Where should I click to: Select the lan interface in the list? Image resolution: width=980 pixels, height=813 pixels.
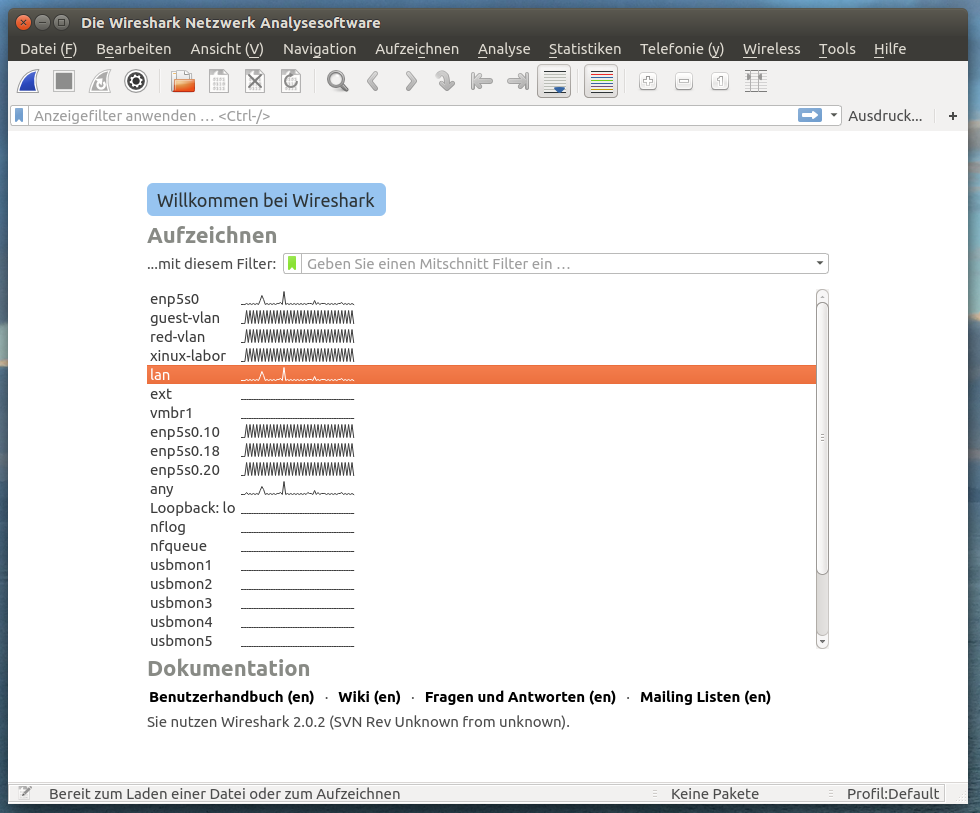pos(300,374)
